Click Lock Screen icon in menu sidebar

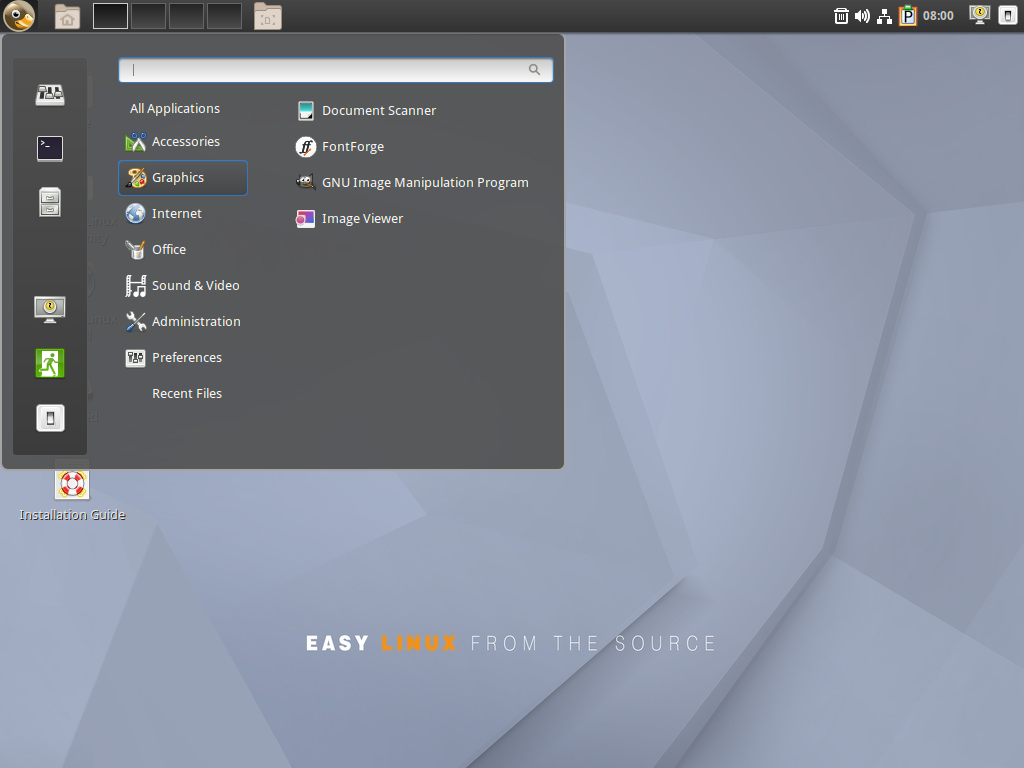coord(50,310)
